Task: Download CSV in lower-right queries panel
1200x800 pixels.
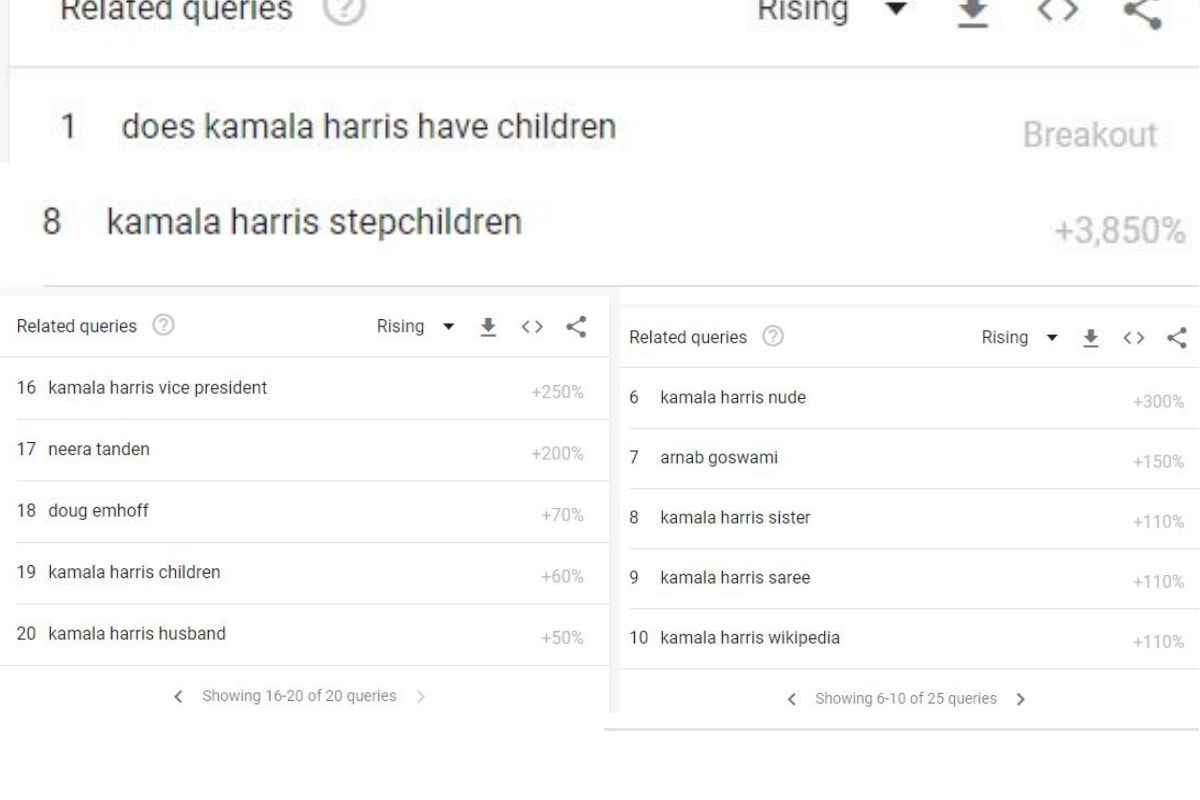Action: (x=1091, y=338)
